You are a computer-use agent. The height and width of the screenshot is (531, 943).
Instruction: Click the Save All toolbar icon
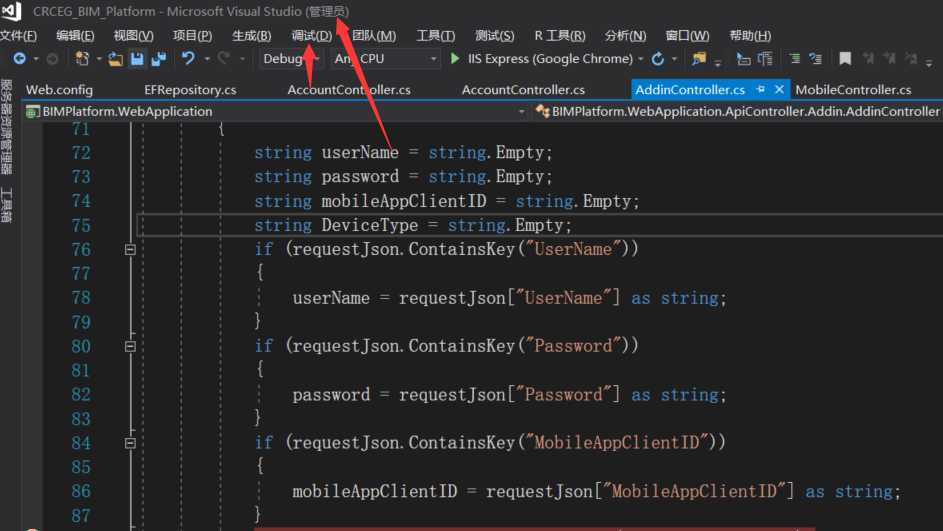(x=159, y=58)
